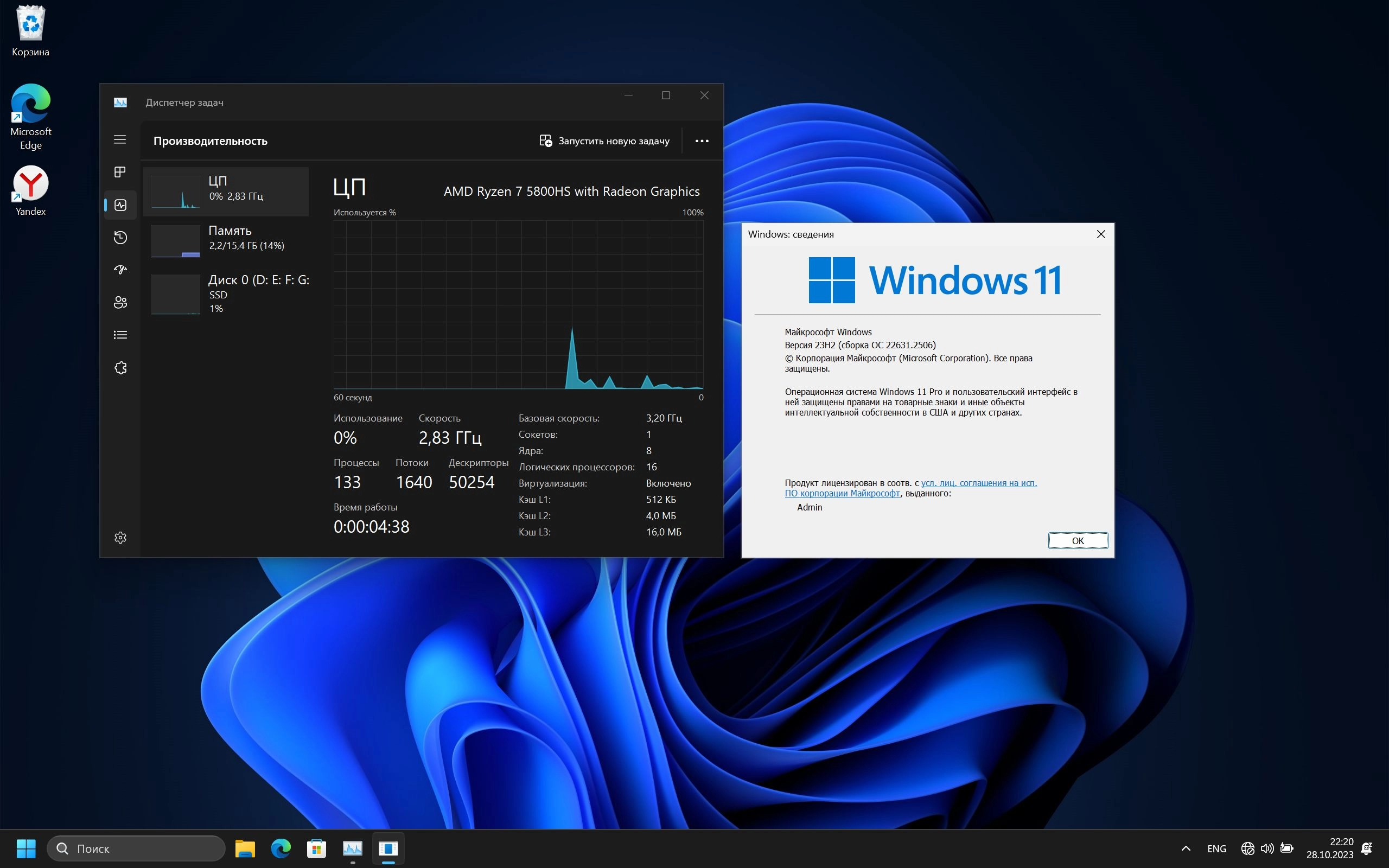Open the Services puzzle icon in sidebar
Viewport: 1389px width, 868px height.
click(x=120, y=368)
